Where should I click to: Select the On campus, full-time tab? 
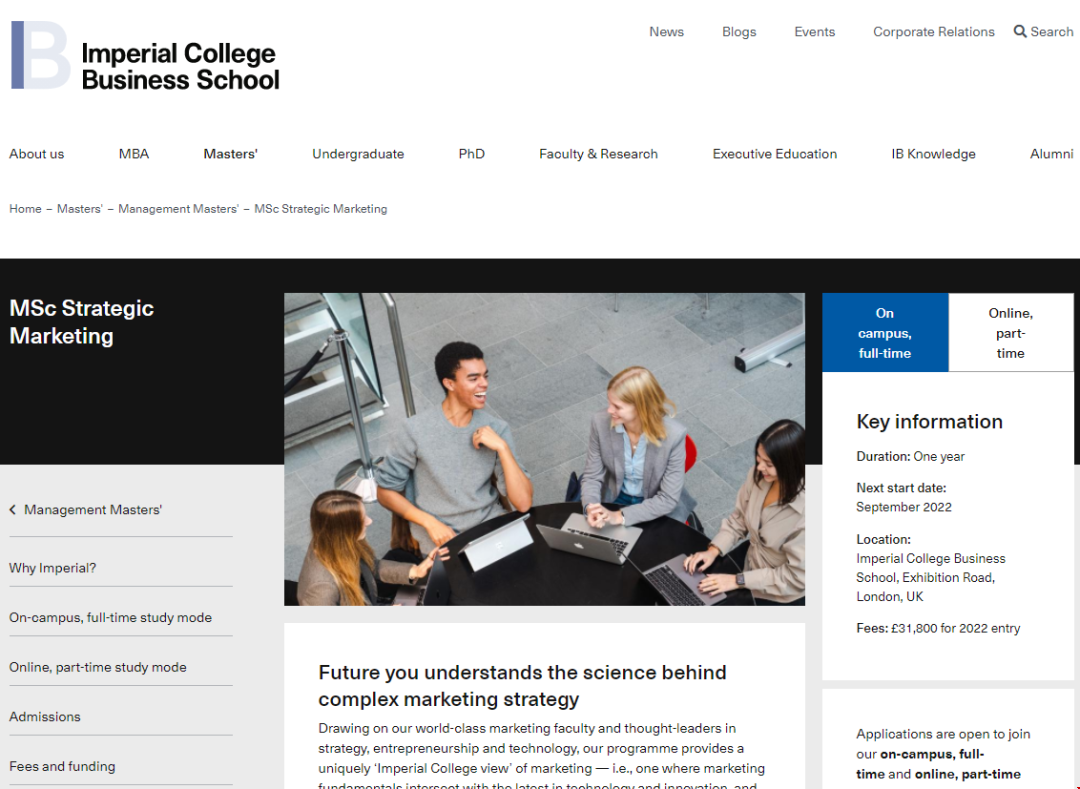click(x=885, y=333)
